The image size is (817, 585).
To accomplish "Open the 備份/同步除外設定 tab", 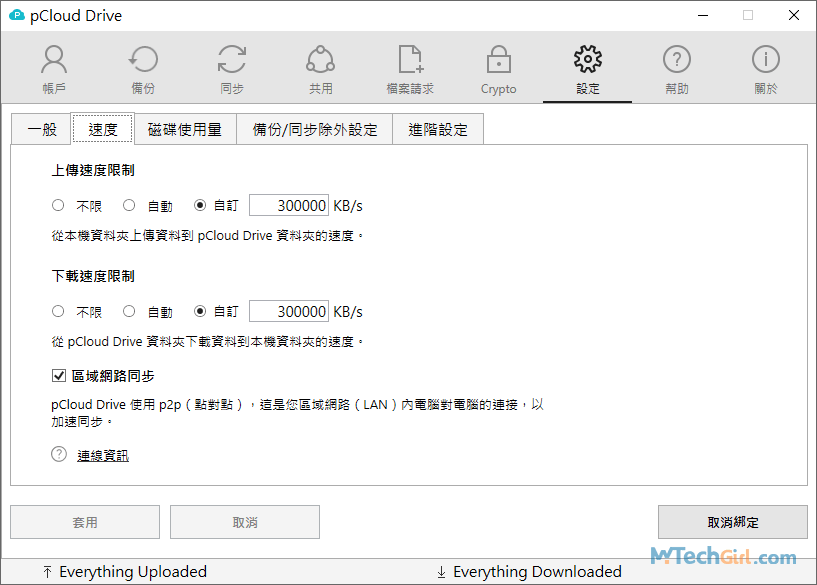I will coord(315,129).
